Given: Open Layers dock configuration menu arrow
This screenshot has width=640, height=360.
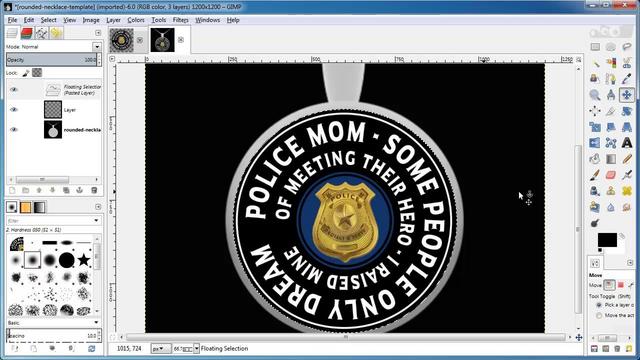Looking at the screenshot, I should point(98,33).
